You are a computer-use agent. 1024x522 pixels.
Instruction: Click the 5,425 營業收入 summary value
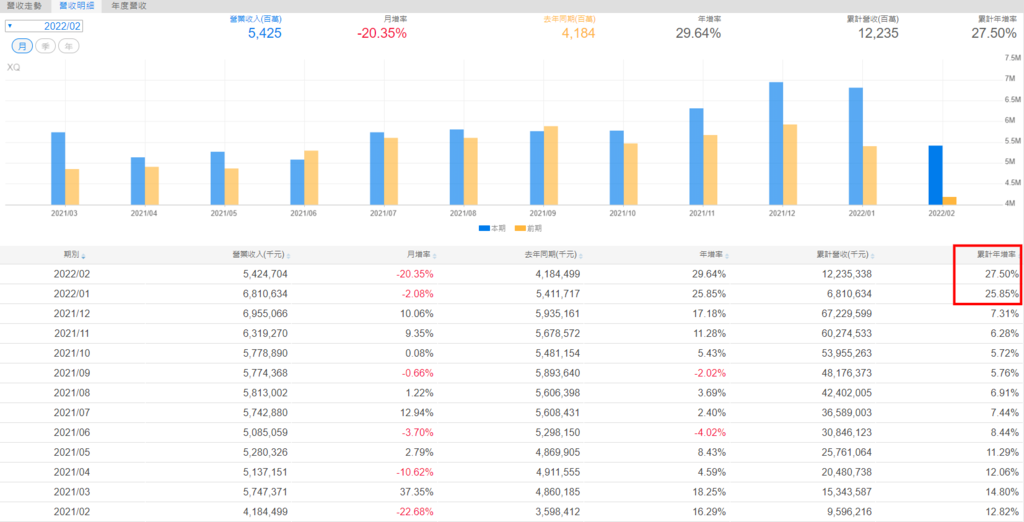click(265, 33)
